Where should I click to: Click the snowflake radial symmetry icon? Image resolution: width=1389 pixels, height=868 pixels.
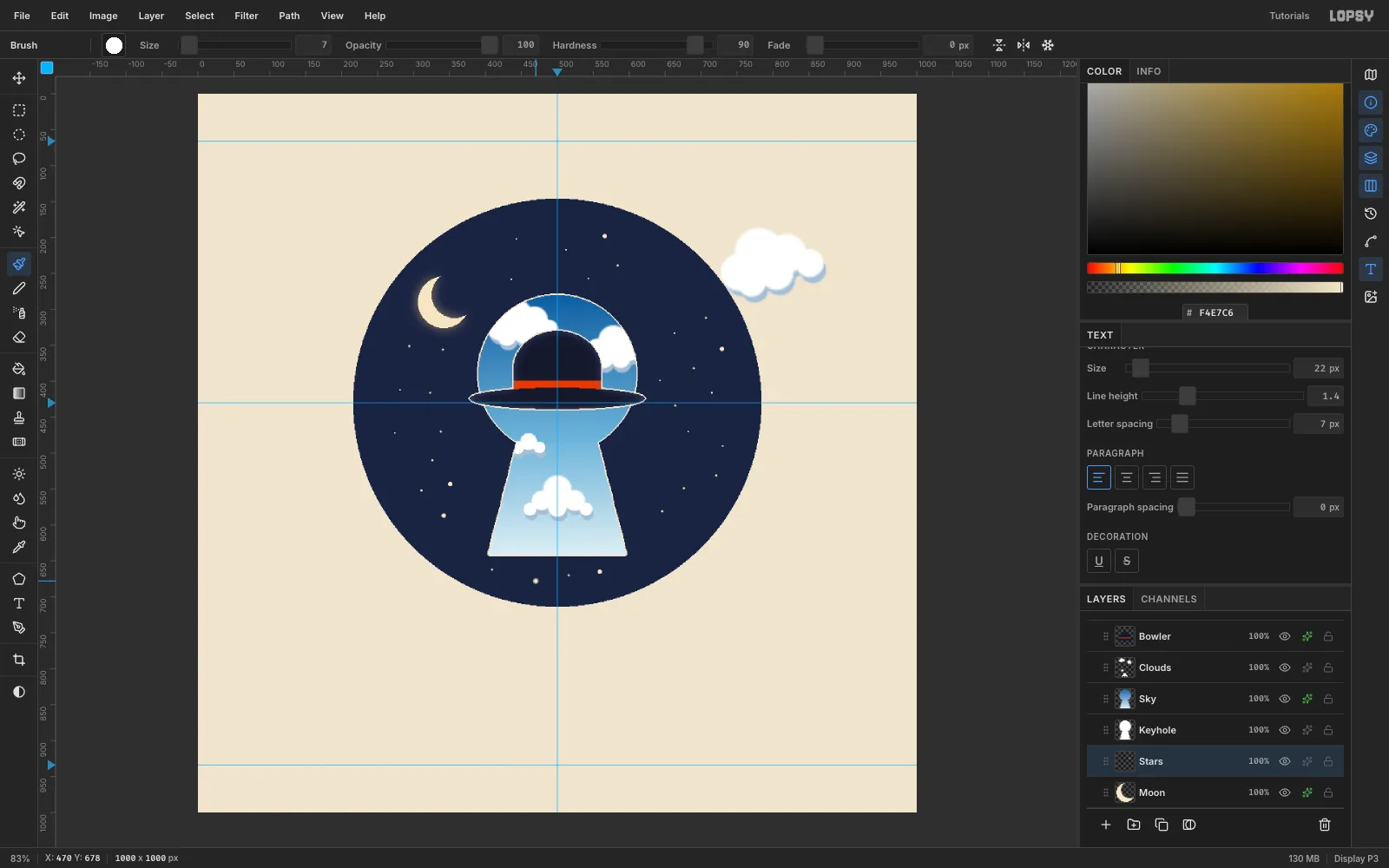[x=1048, y=45]
